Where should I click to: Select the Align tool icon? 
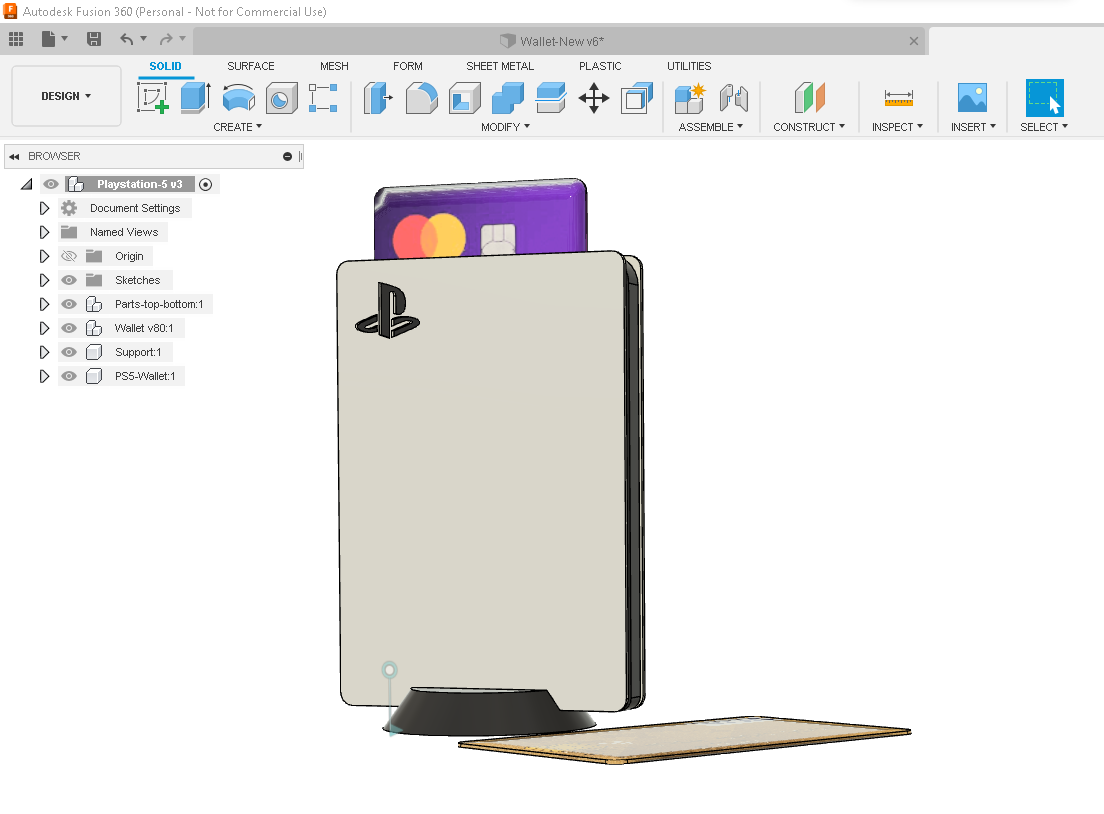[x=636, y=97]
